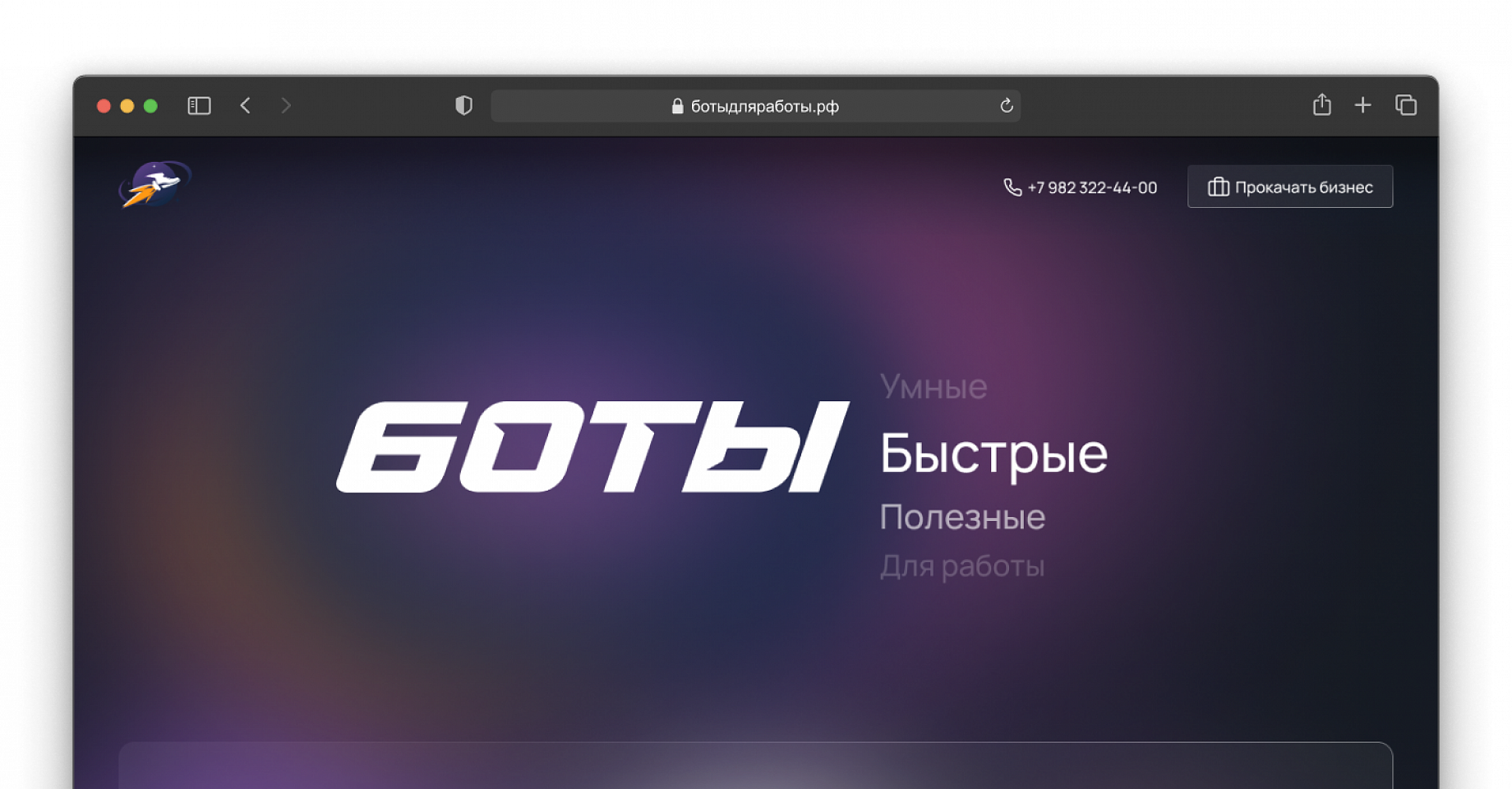
Task: Show the tab overview icon
Action: [1406, 105]
